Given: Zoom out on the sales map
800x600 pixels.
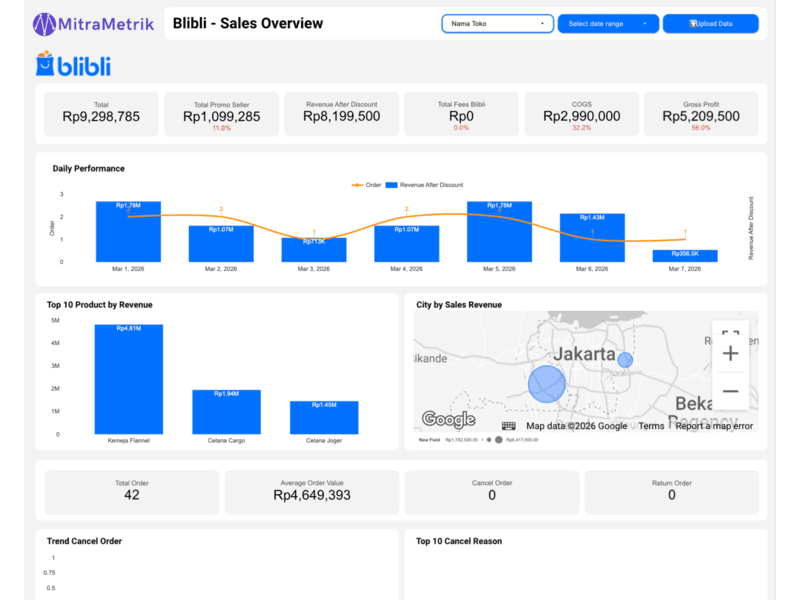Looking at the screenshot, I should 730,391.
